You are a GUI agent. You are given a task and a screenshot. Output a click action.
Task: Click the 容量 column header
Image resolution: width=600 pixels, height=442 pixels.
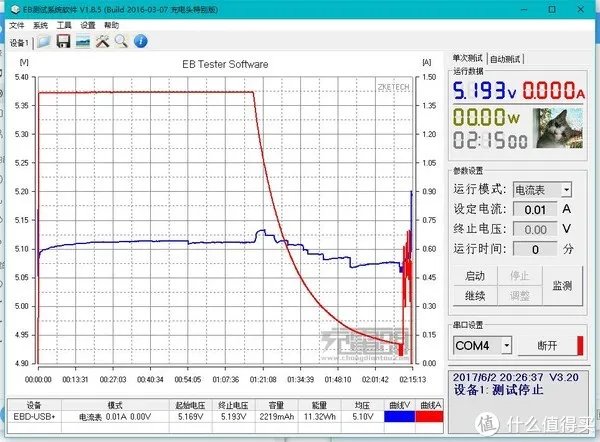coord(276,405)
